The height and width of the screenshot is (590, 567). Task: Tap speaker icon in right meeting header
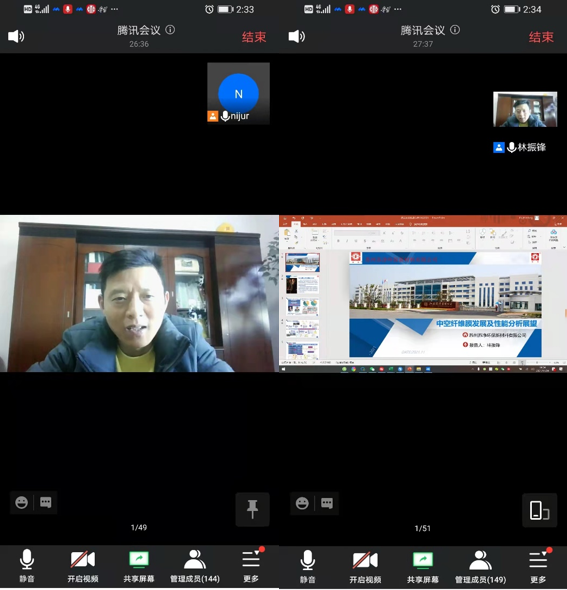297,36
